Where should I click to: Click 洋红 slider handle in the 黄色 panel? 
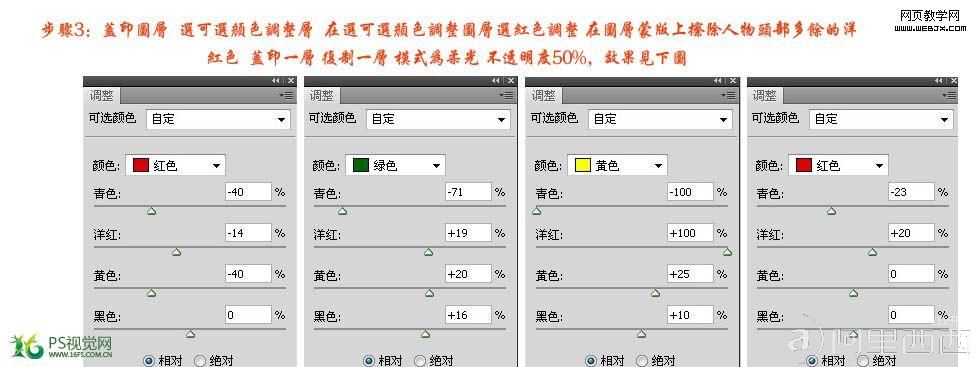pyautogui.click(x=727, y=252)
